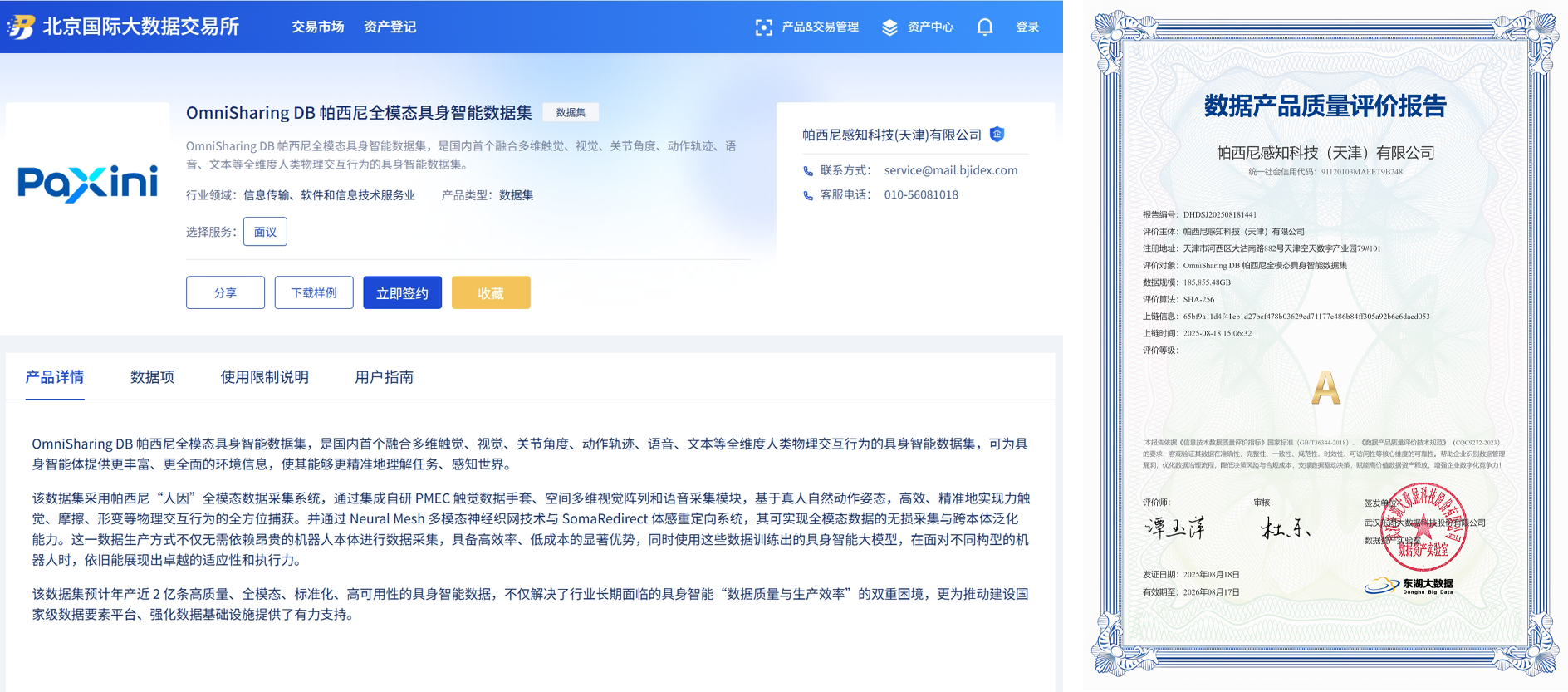1568x692 pixels.
Task: Click the 下载样例 button
Action: [x=314, y=292]
